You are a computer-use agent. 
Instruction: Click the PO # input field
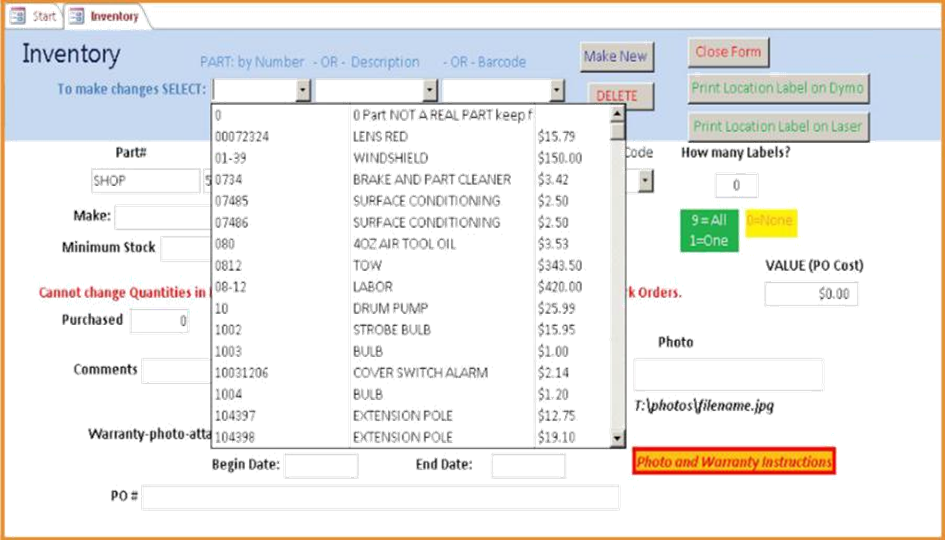(380, 497)
